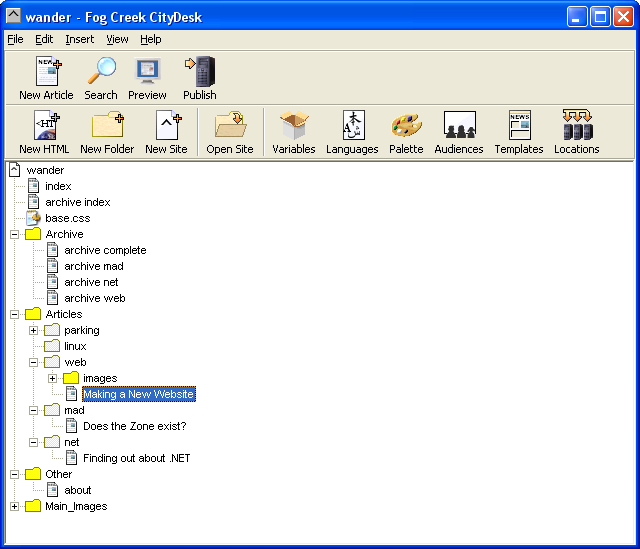Open the Palette paint icon

click(x=406, y=125)
